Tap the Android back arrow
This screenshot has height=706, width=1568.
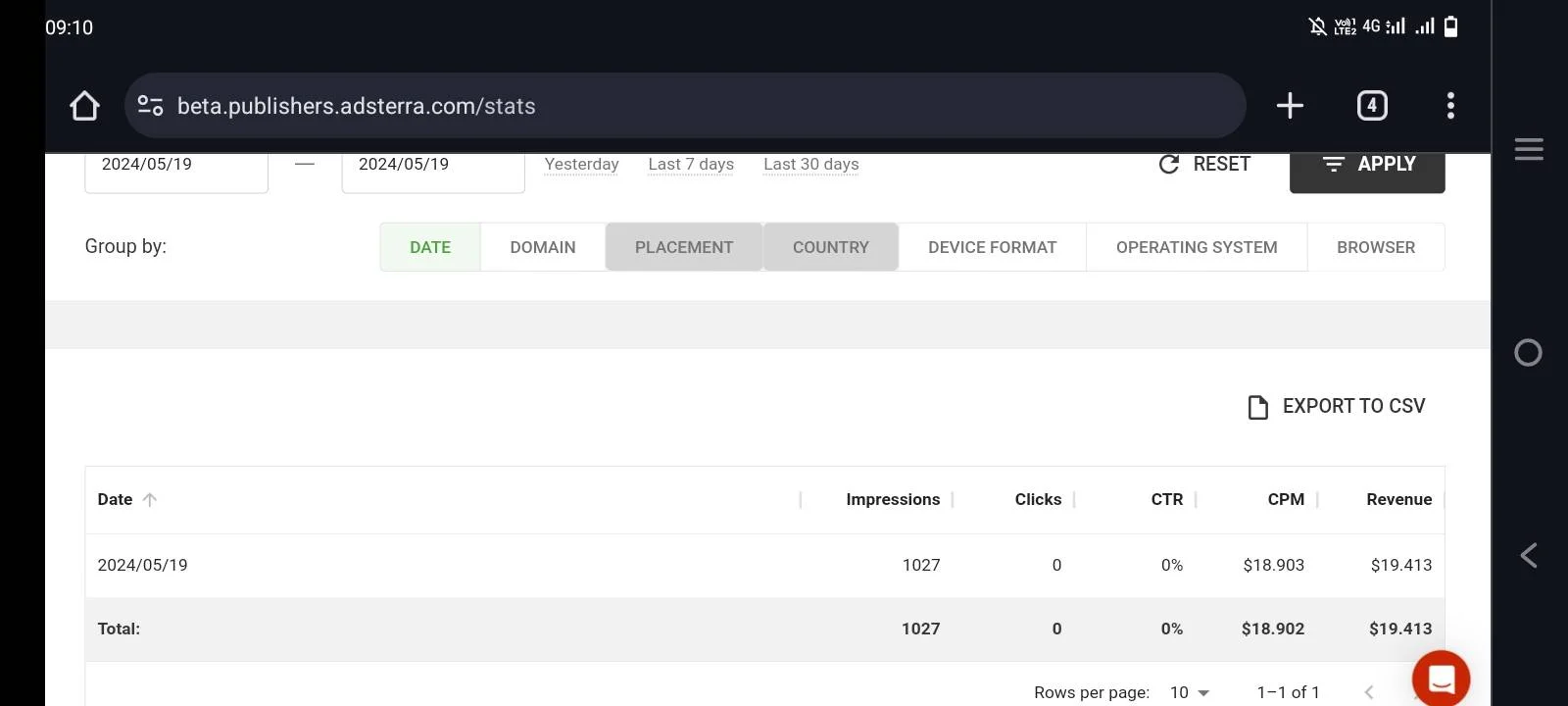[1529, 556]
